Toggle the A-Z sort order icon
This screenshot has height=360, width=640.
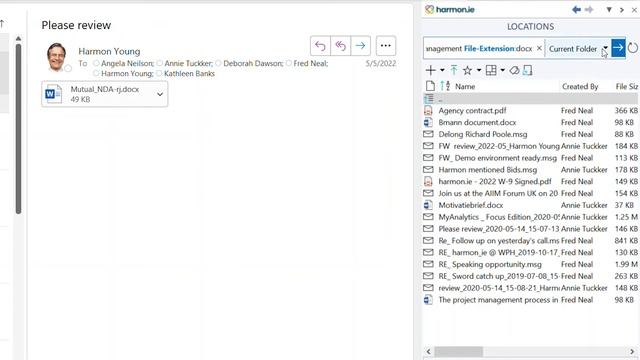[x=445, y=86]
